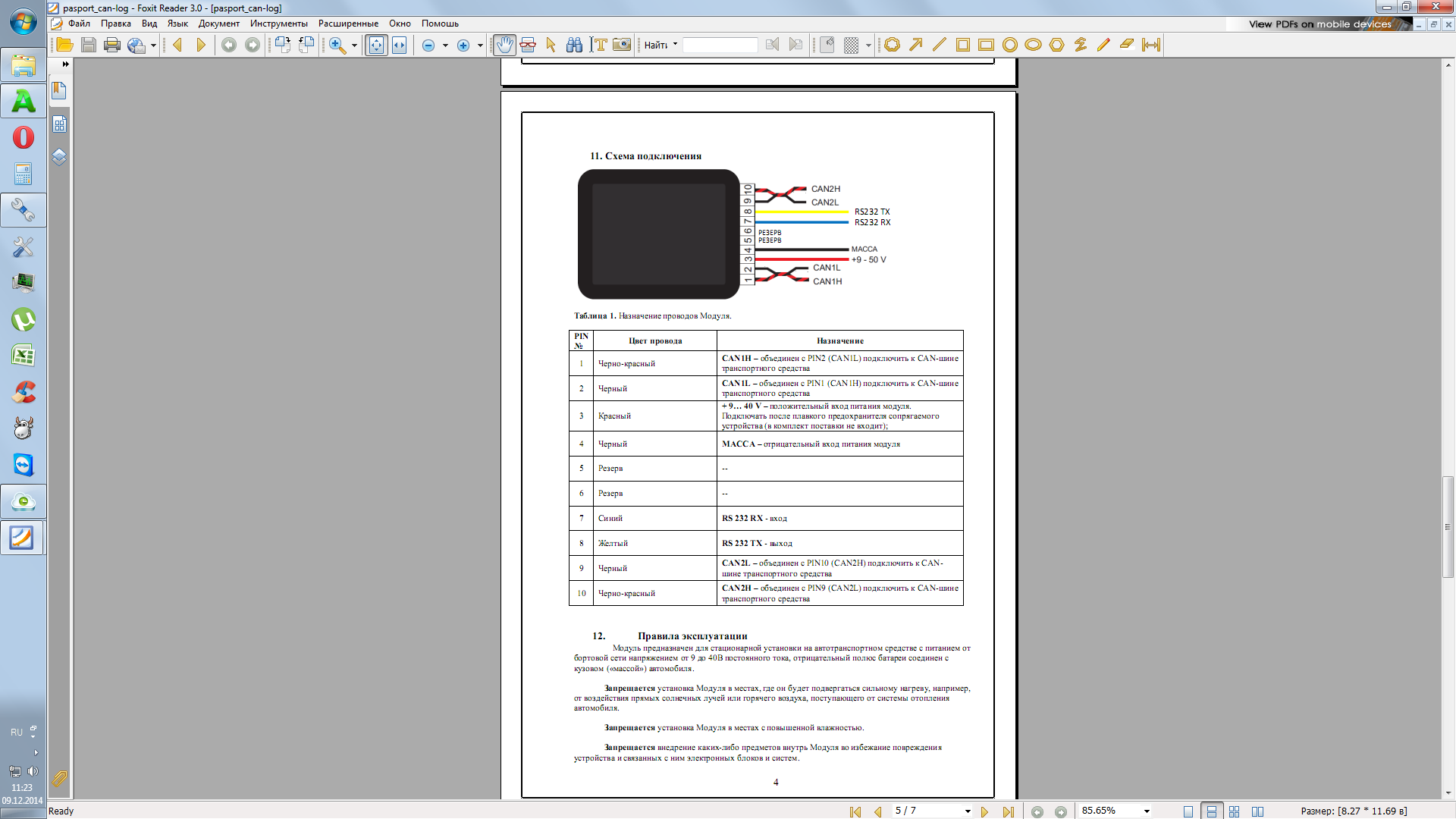Select the Distance measure tool
Screen dimensions: 1456x819
pyautogui.click(x=1151, y=45)
